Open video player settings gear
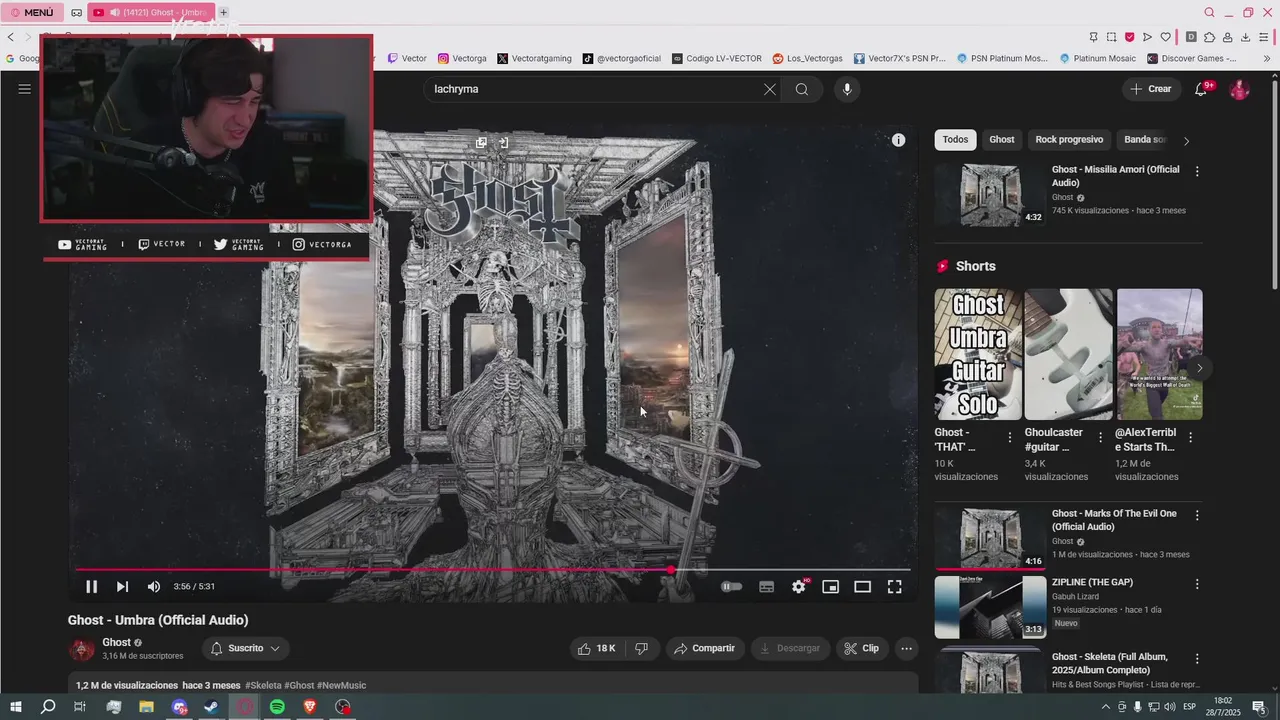Image resolution: width=1280 pixels, height=720 pixels. tap(799, 587)
